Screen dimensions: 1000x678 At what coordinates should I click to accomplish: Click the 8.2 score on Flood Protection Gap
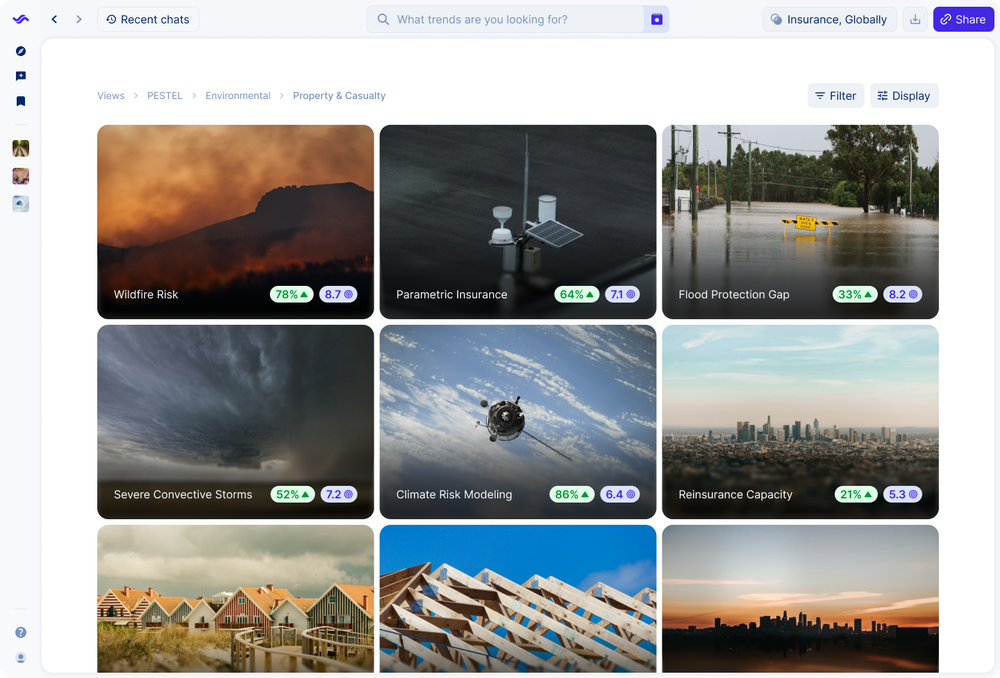[902, 294]
